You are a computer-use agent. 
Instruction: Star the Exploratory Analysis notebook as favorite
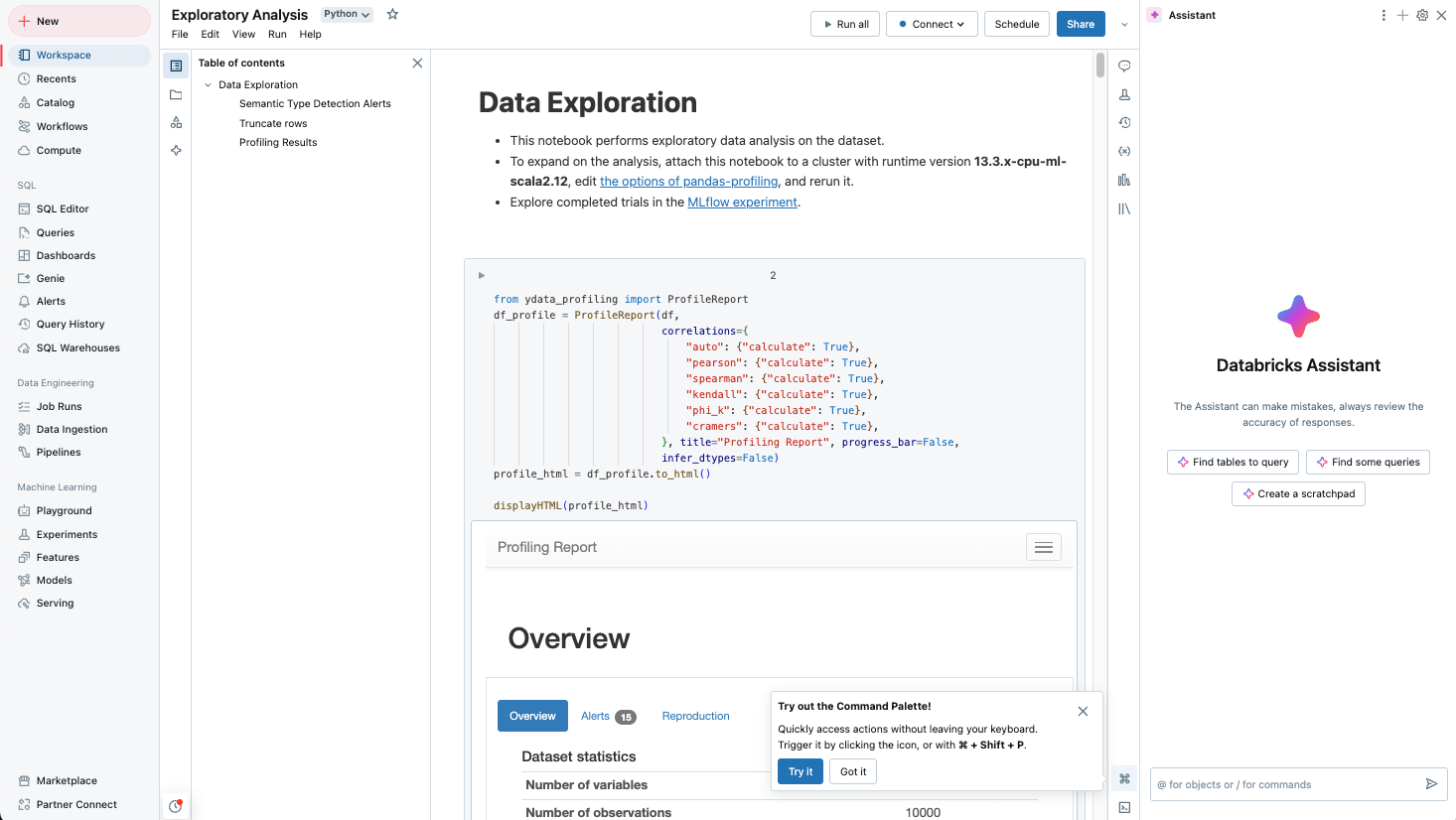tap(392, 14)
